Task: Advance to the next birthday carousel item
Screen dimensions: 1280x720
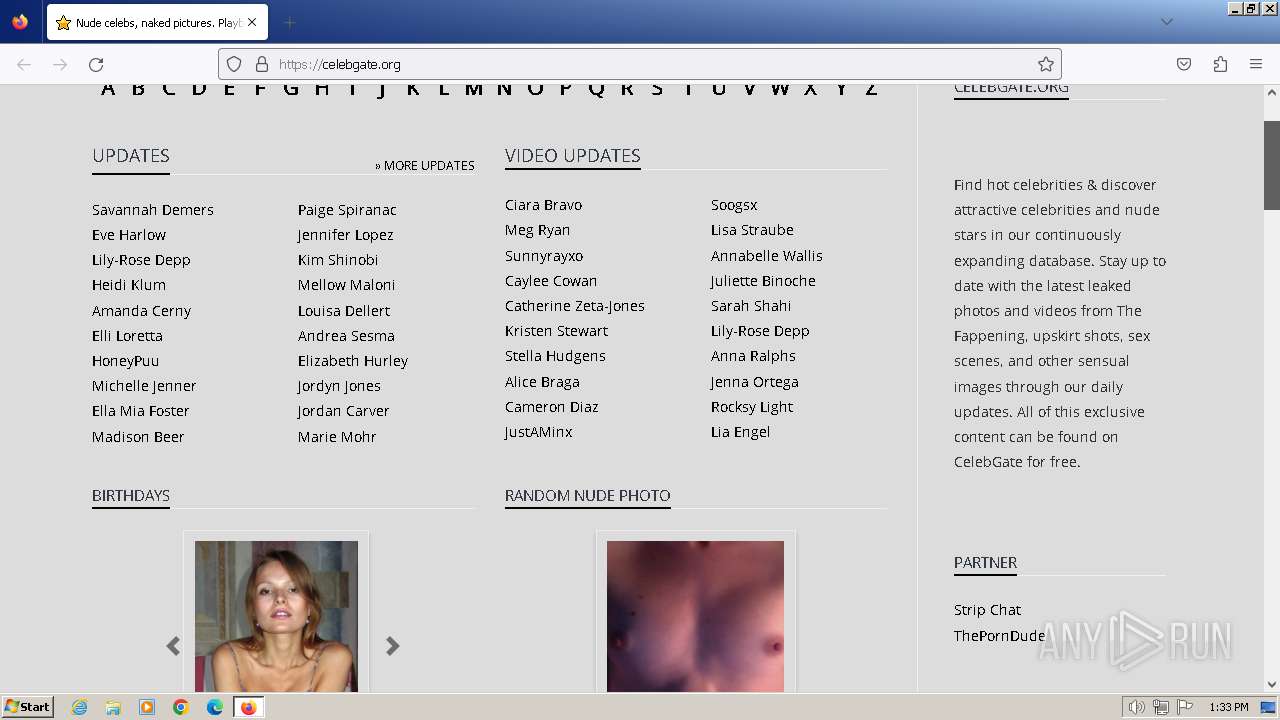Action: [393, 646]
